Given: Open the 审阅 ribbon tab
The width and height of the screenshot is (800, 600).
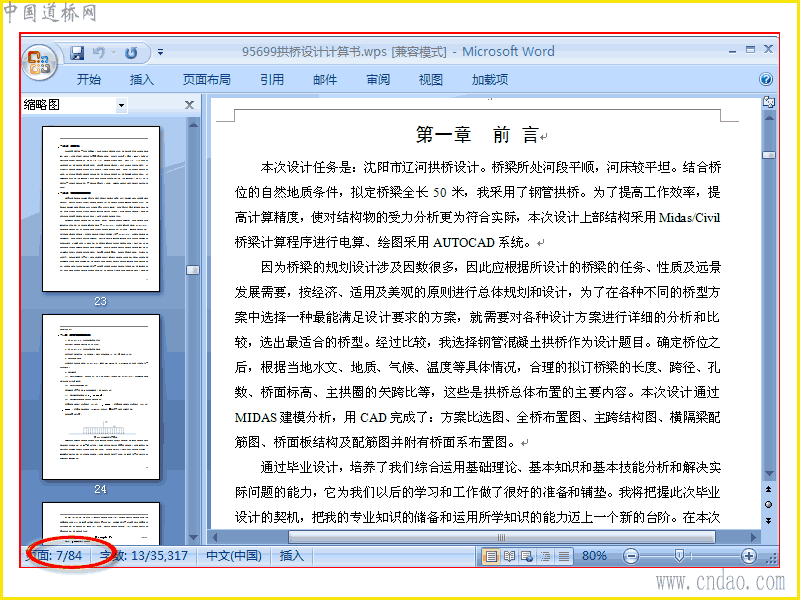Looking at the screenshot, I should coord(378,80).
